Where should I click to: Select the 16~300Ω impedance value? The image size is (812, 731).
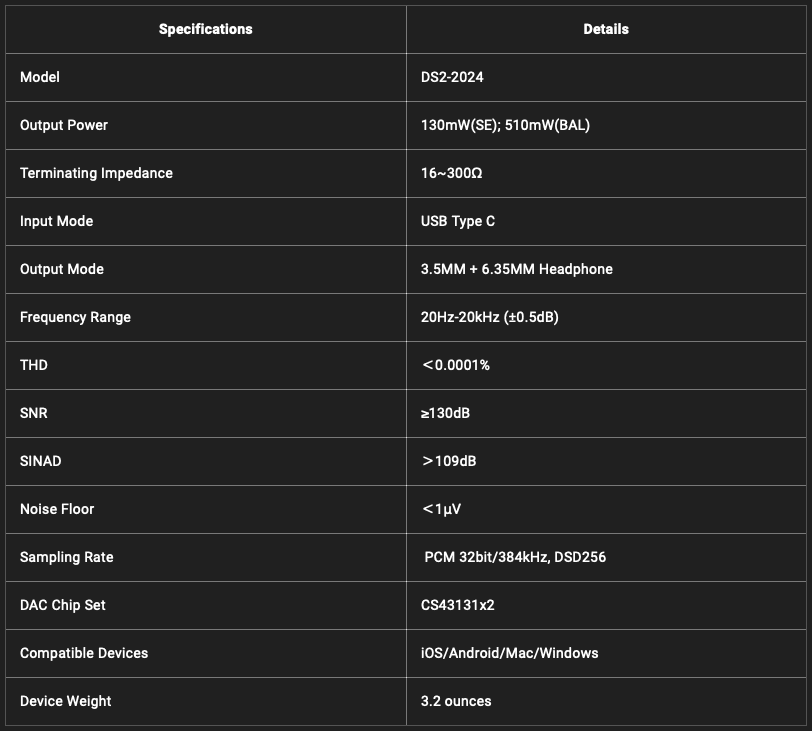[x=452, y=173]
